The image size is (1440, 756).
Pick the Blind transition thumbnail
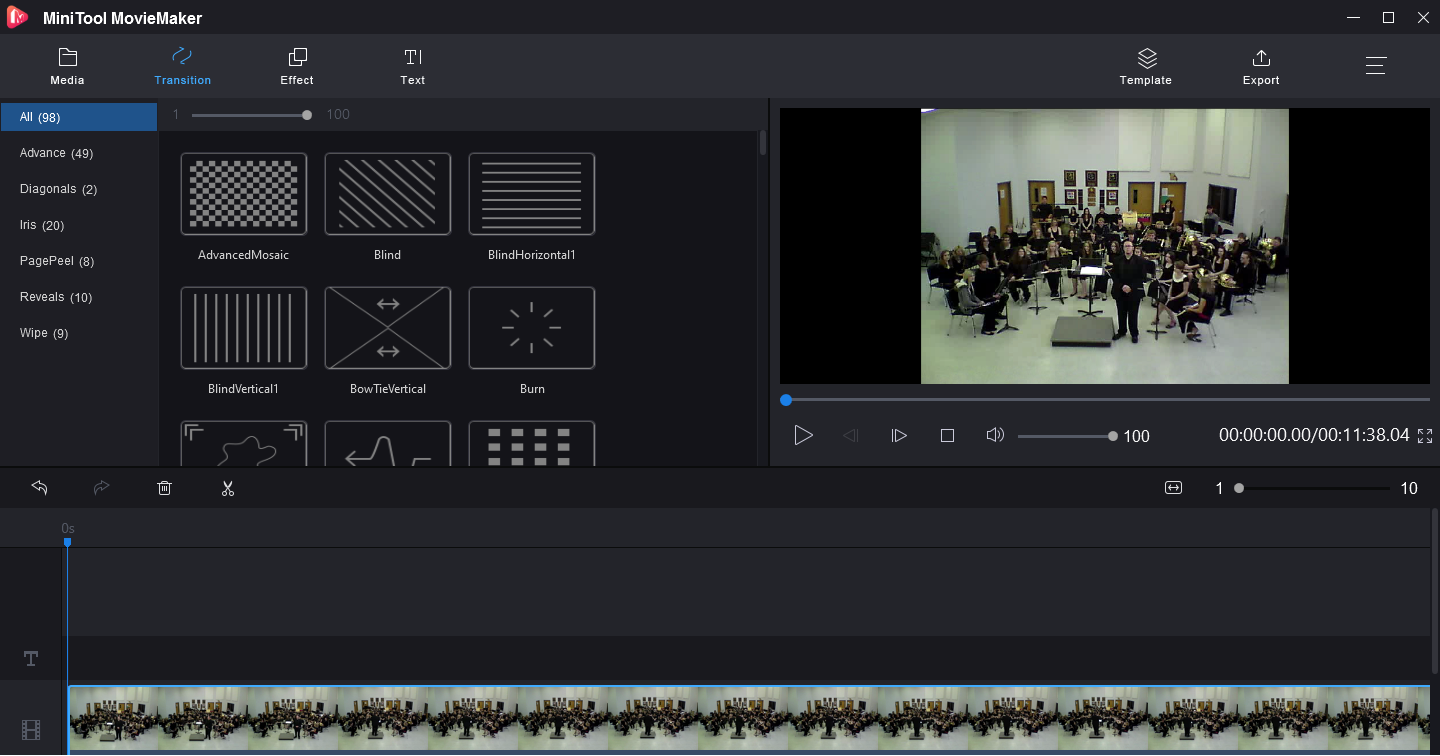[388, 194]
